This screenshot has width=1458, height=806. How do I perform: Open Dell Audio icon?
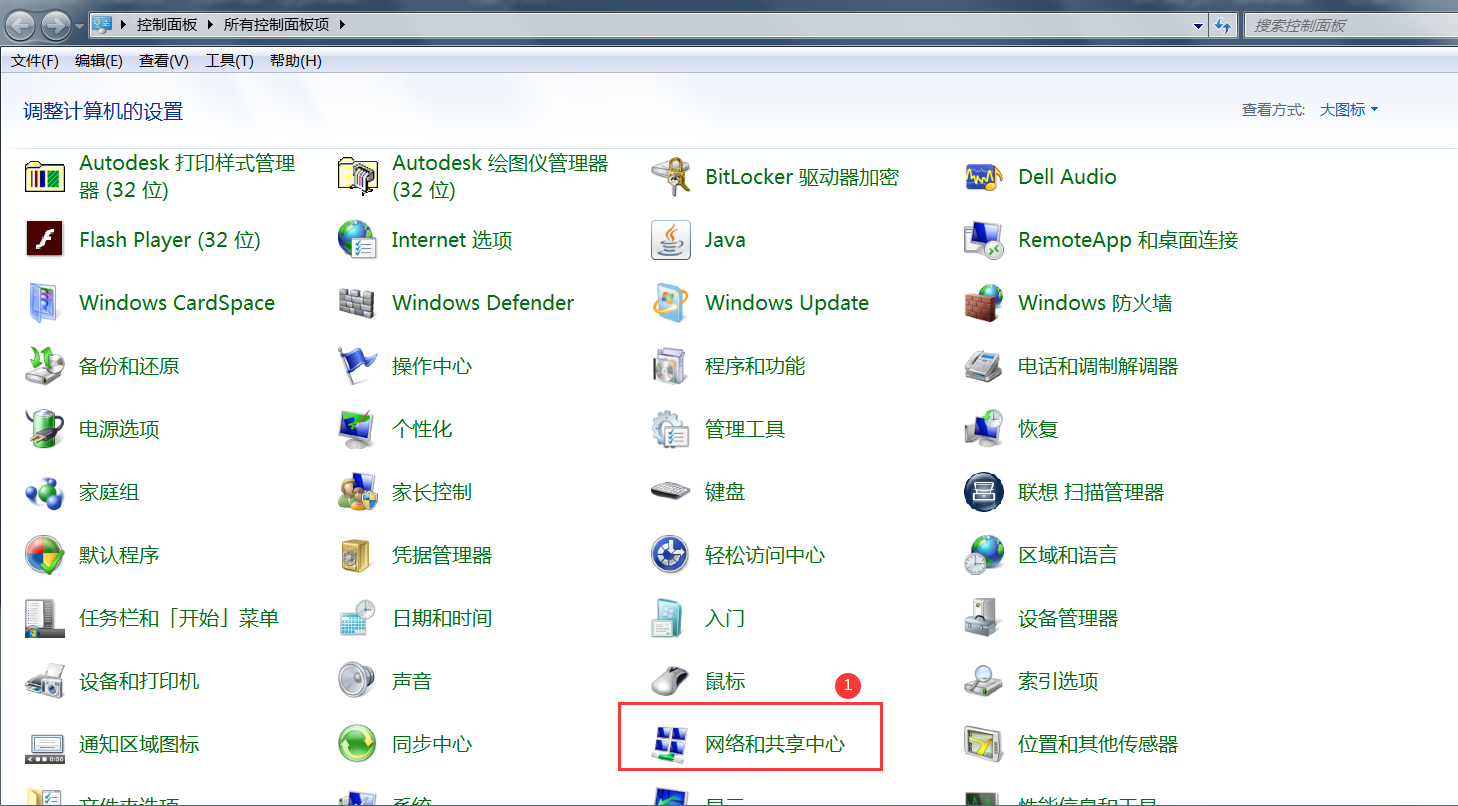point(983,177)
